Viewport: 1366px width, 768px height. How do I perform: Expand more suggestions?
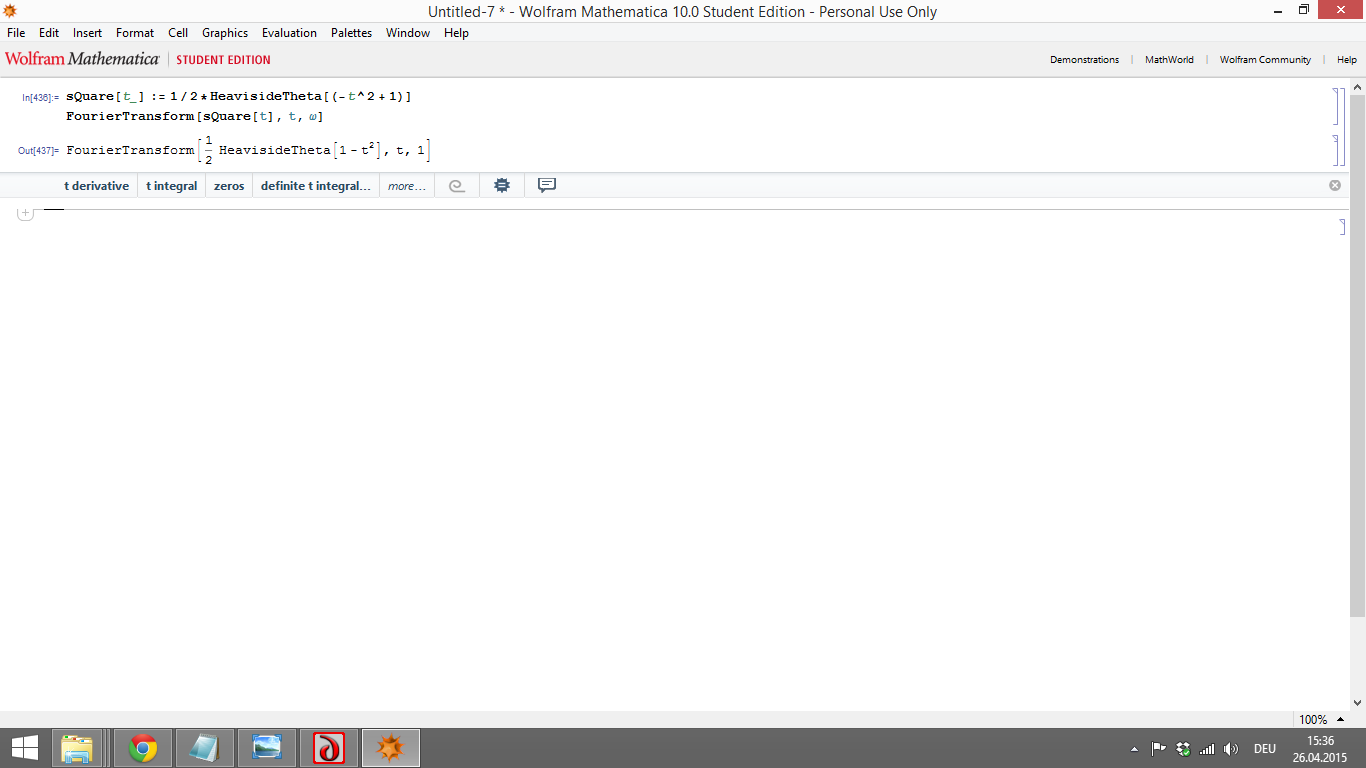(x=407, y=186)
